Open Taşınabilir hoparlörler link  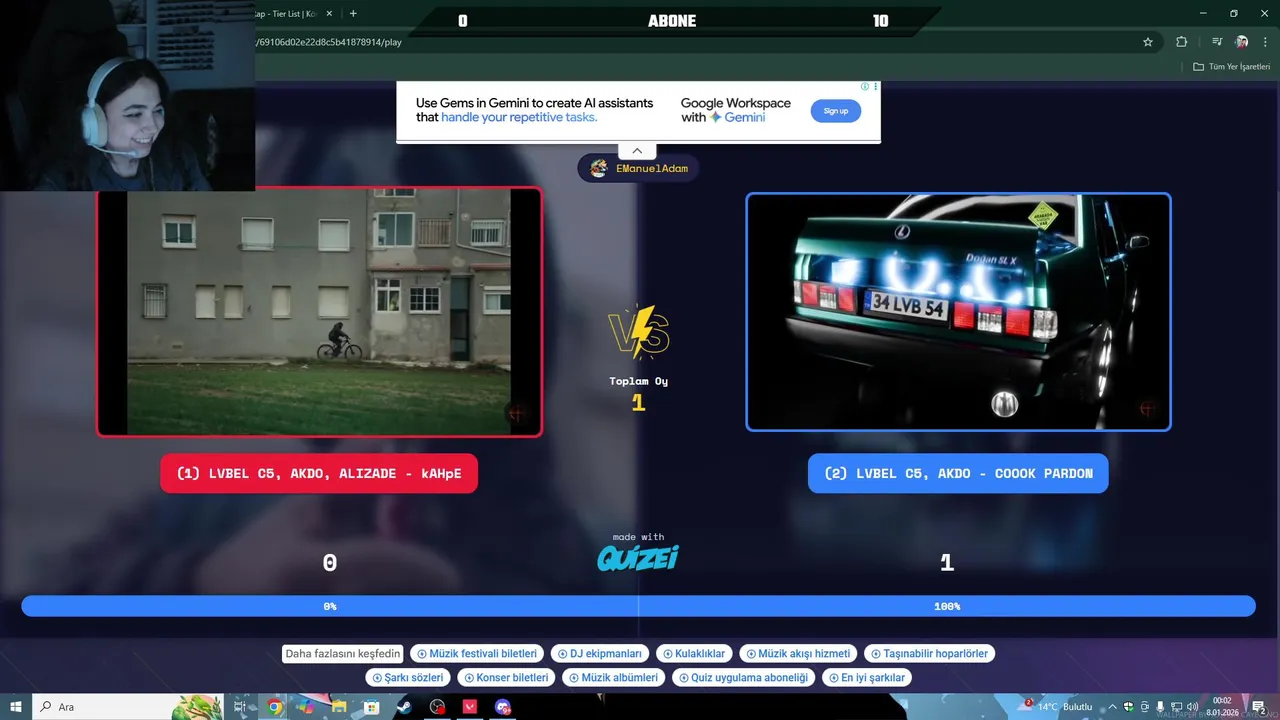[929, 654]
